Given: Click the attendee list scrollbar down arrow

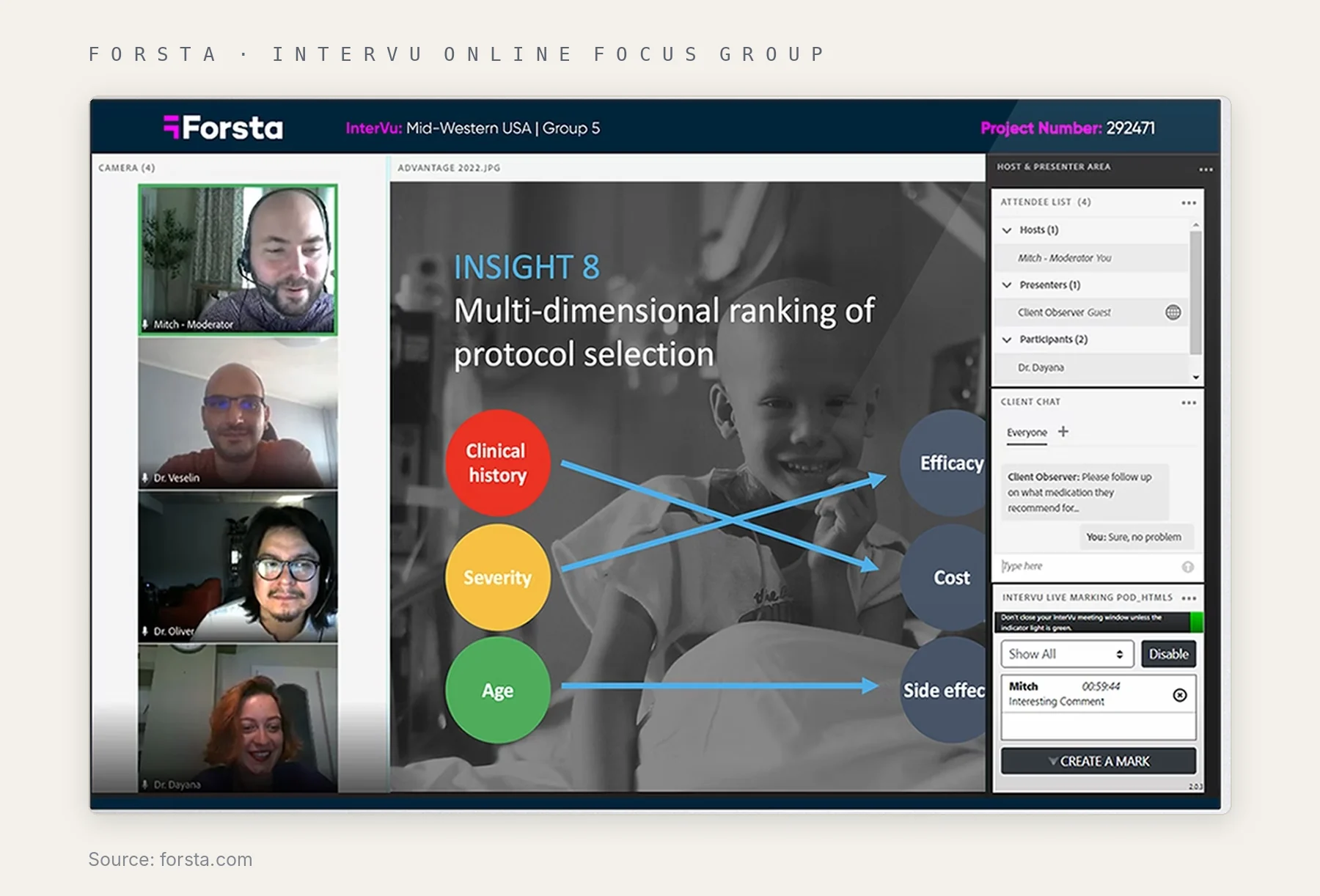Looking at the screenshot, I should (1196, 378).
